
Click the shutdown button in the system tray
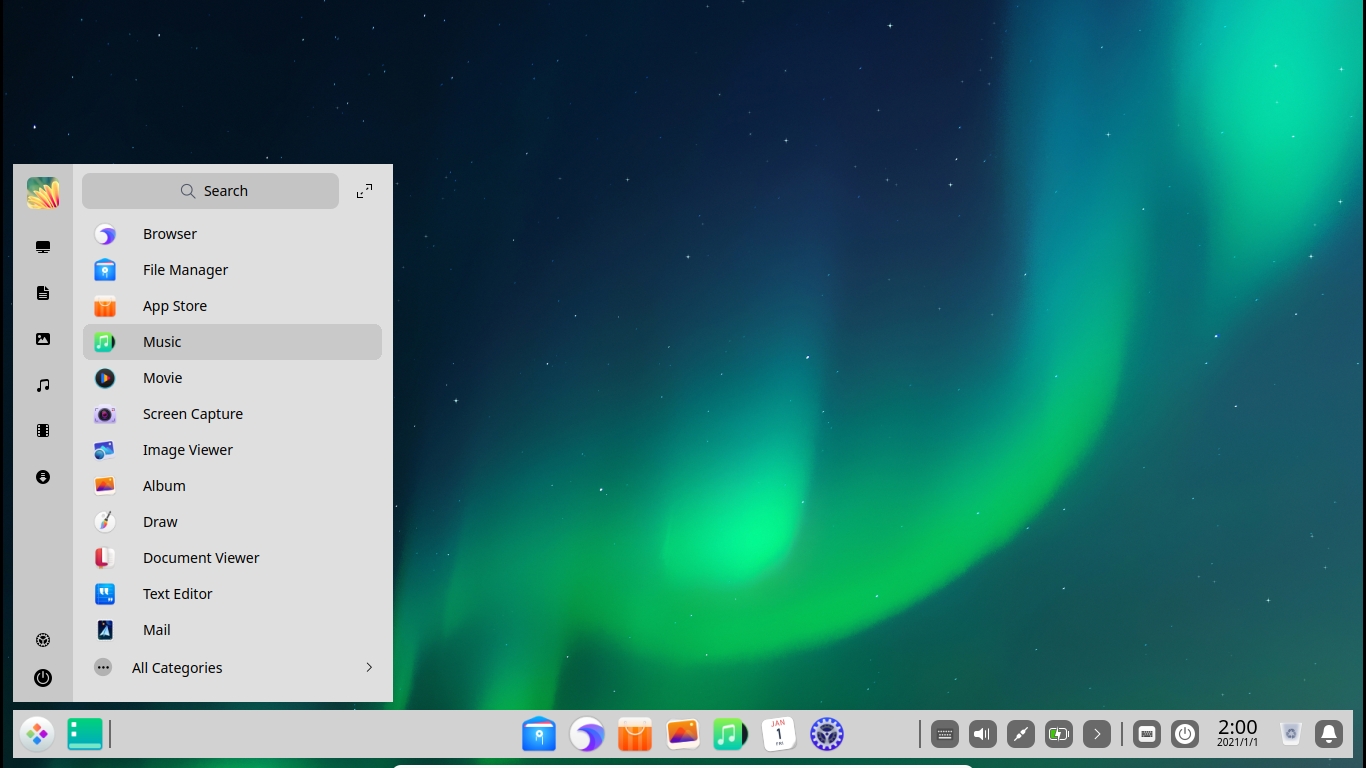[x=1185, y=733]
